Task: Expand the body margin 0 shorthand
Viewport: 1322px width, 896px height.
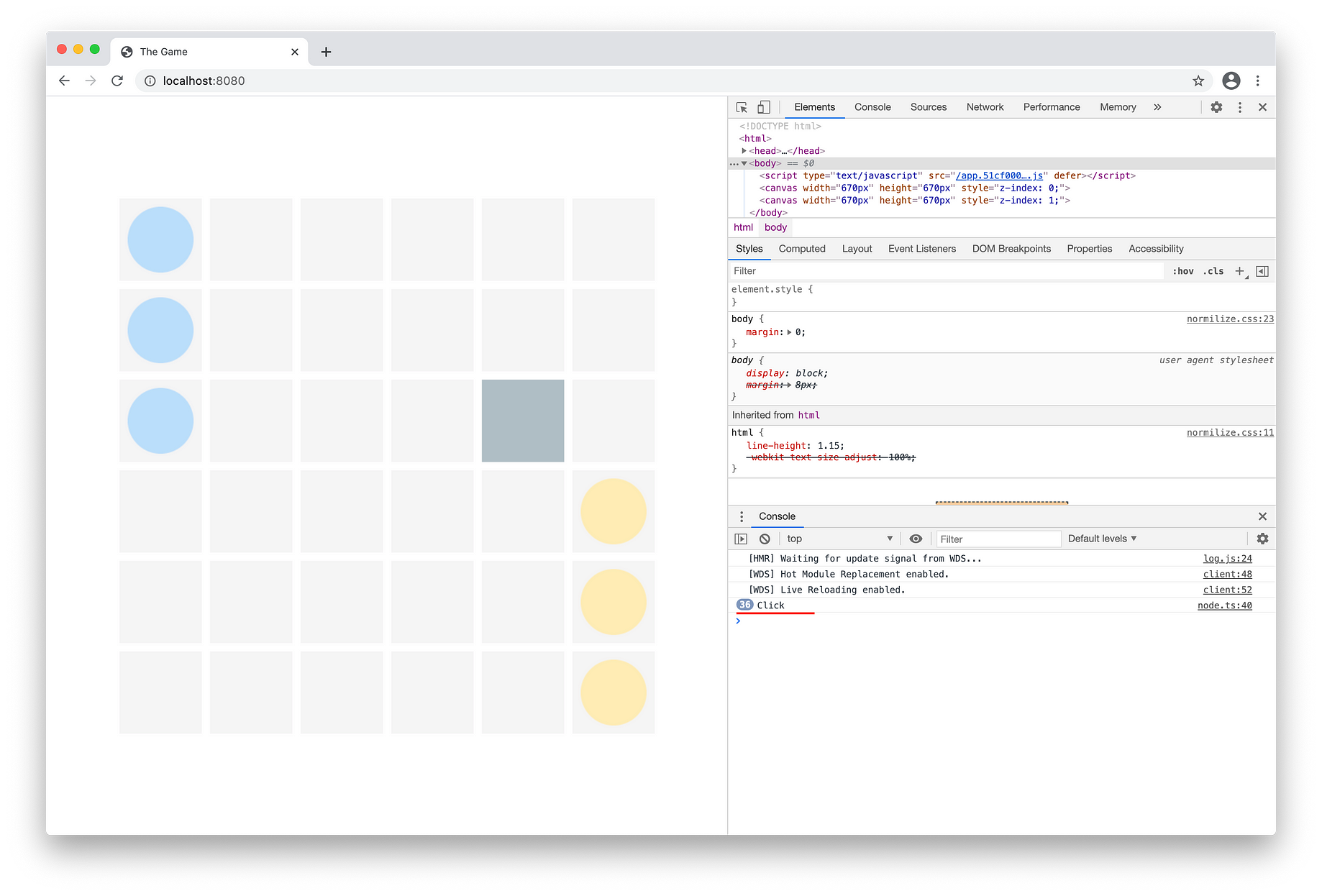Action: (789, 332)
